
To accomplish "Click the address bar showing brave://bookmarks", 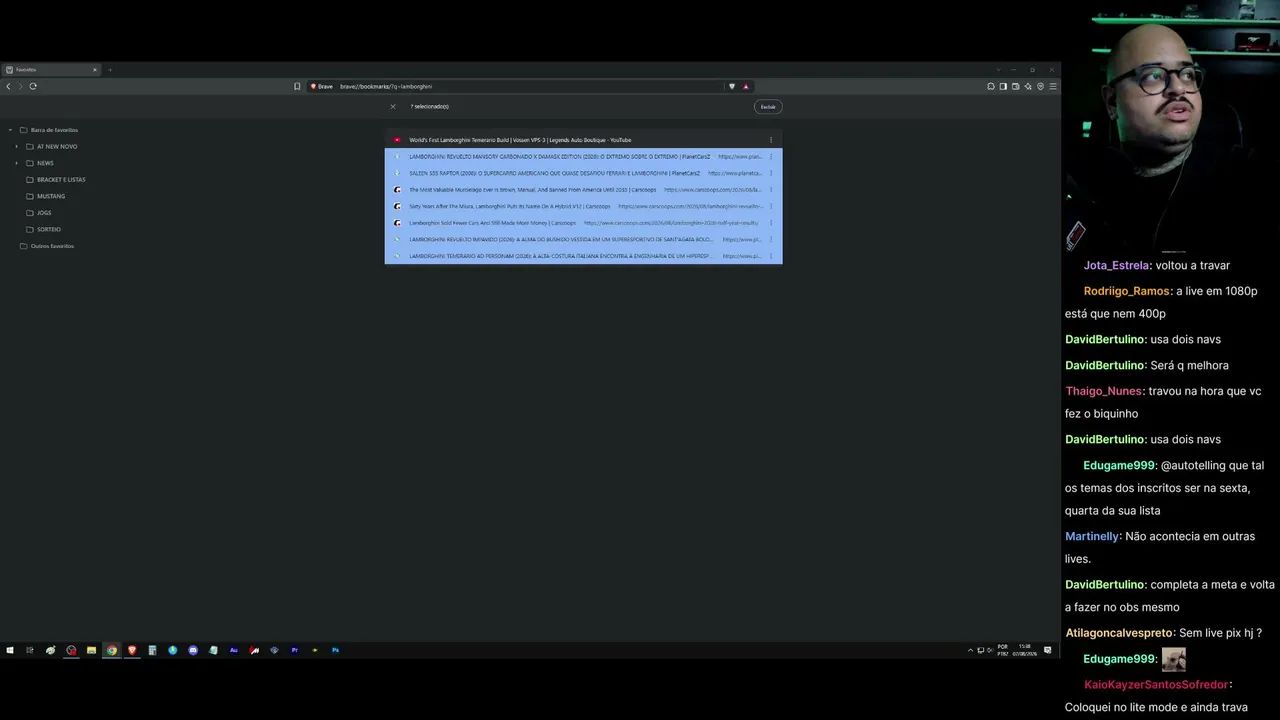I will pos(515,86).
